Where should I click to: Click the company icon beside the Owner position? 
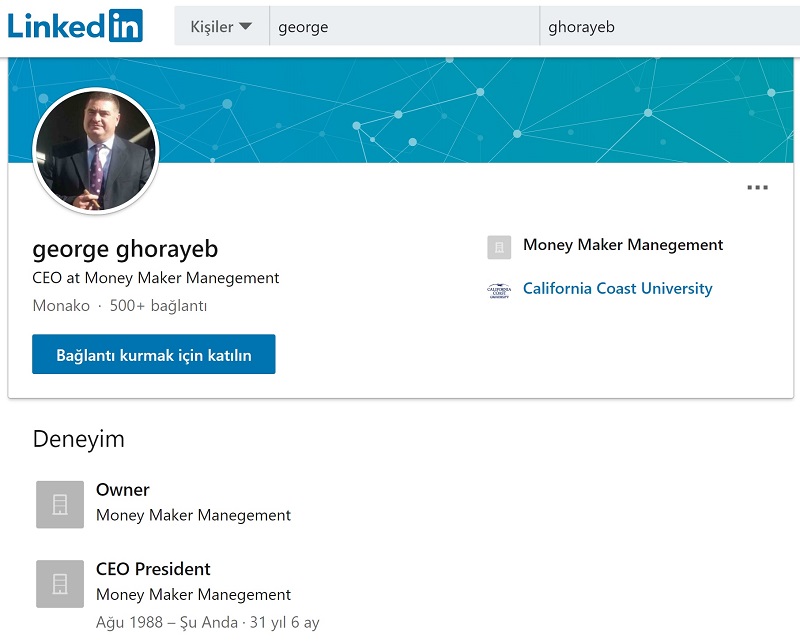tap(60, 504)
